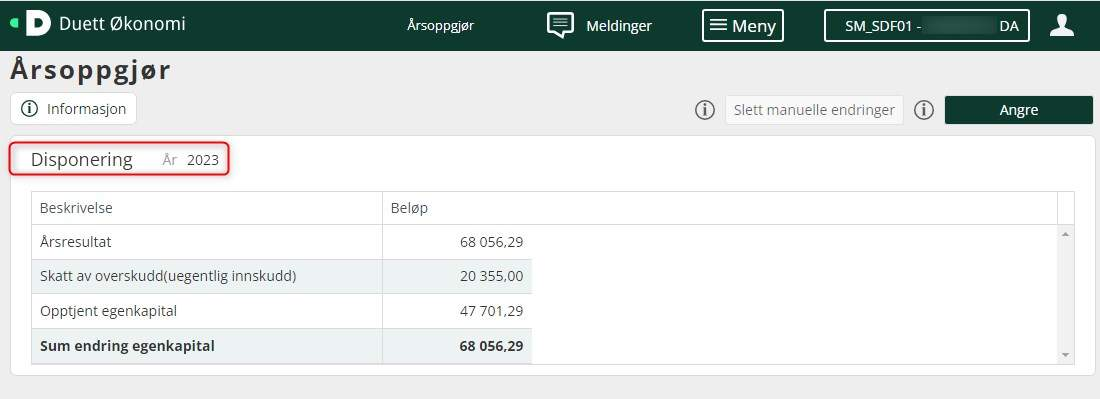The height and width of the screenshot is (399, 1100).
Task: Click the hamburger icon in Meny
Action: [x=718, y=25]
